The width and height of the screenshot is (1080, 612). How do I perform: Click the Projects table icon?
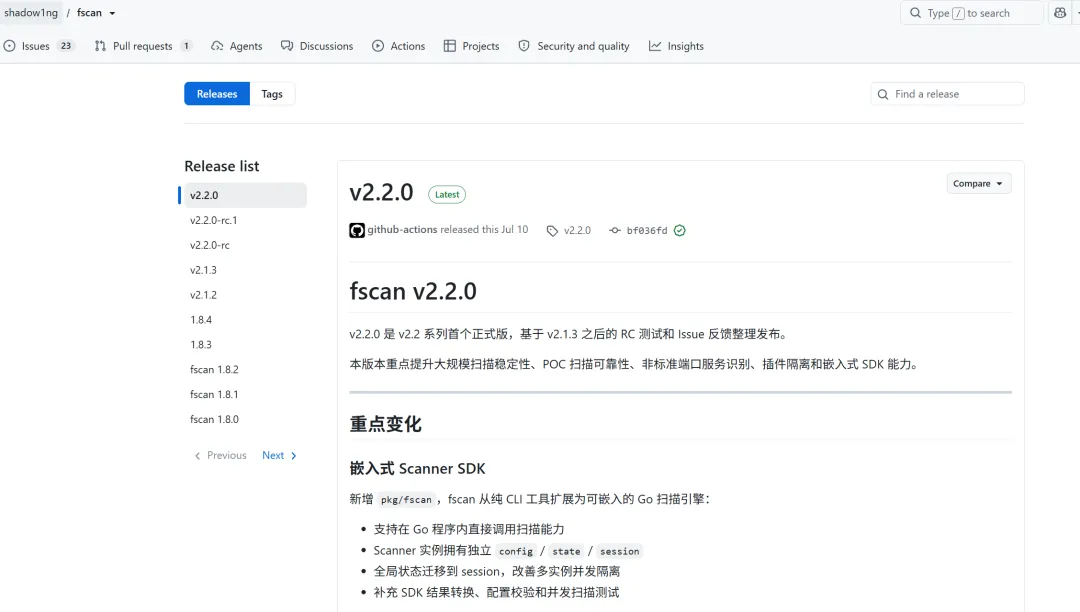(450, 46)
